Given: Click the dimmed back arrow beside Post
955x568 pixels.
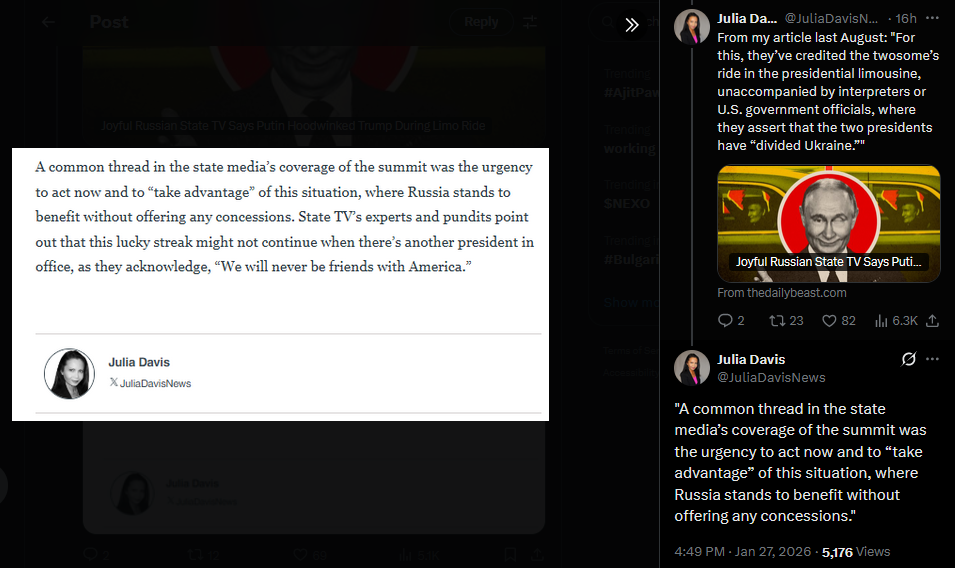Looking at the screenshot, I should pyautogui.click(x=48, y=23).
